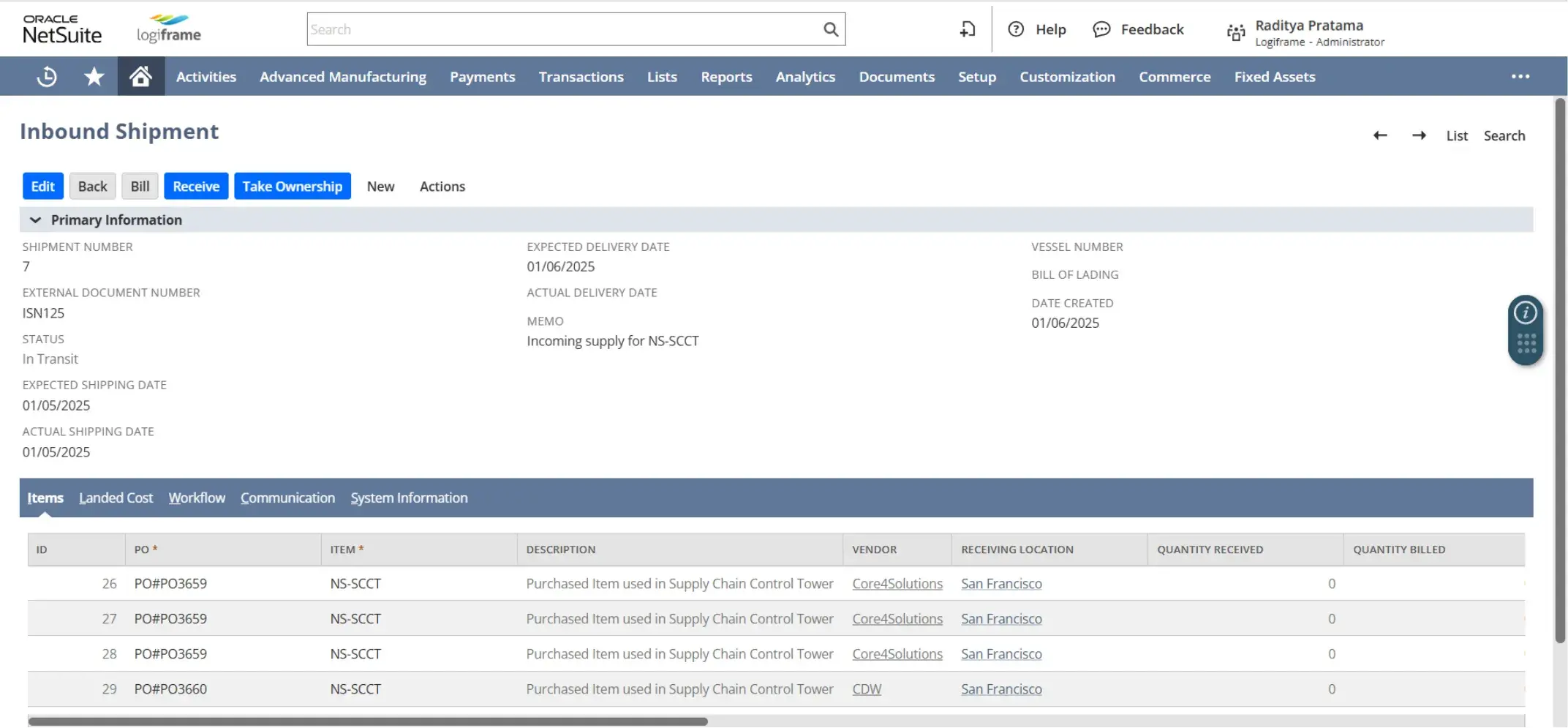Image resolution: width=1568 pixels, height=728 pixels.
Task: Open Feedback via the speech bubble icon
Action: (1101, 29)
